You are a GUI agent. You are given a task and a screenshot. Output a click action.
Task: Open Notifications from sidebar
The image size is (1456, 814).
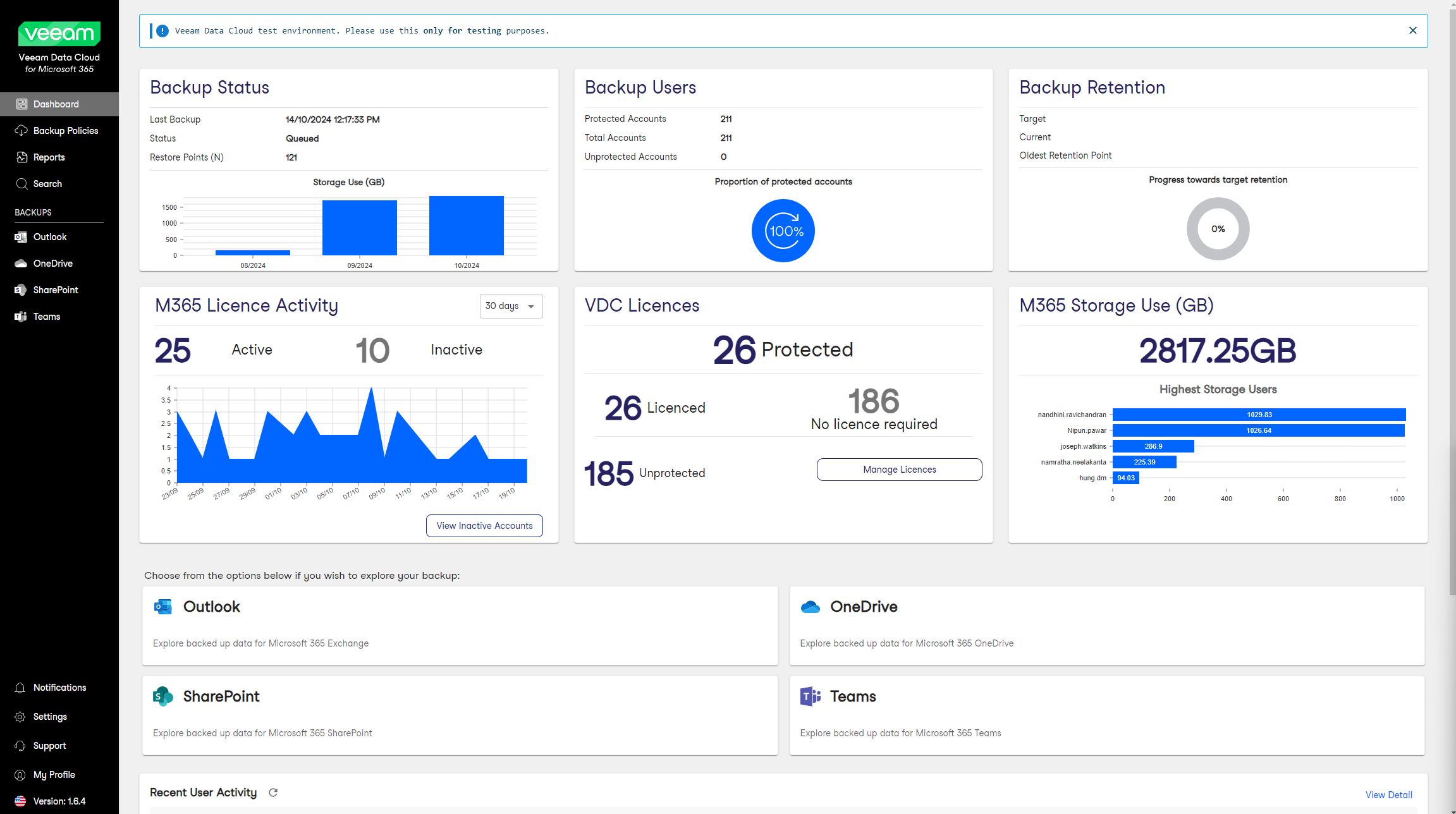coord(59,688)
